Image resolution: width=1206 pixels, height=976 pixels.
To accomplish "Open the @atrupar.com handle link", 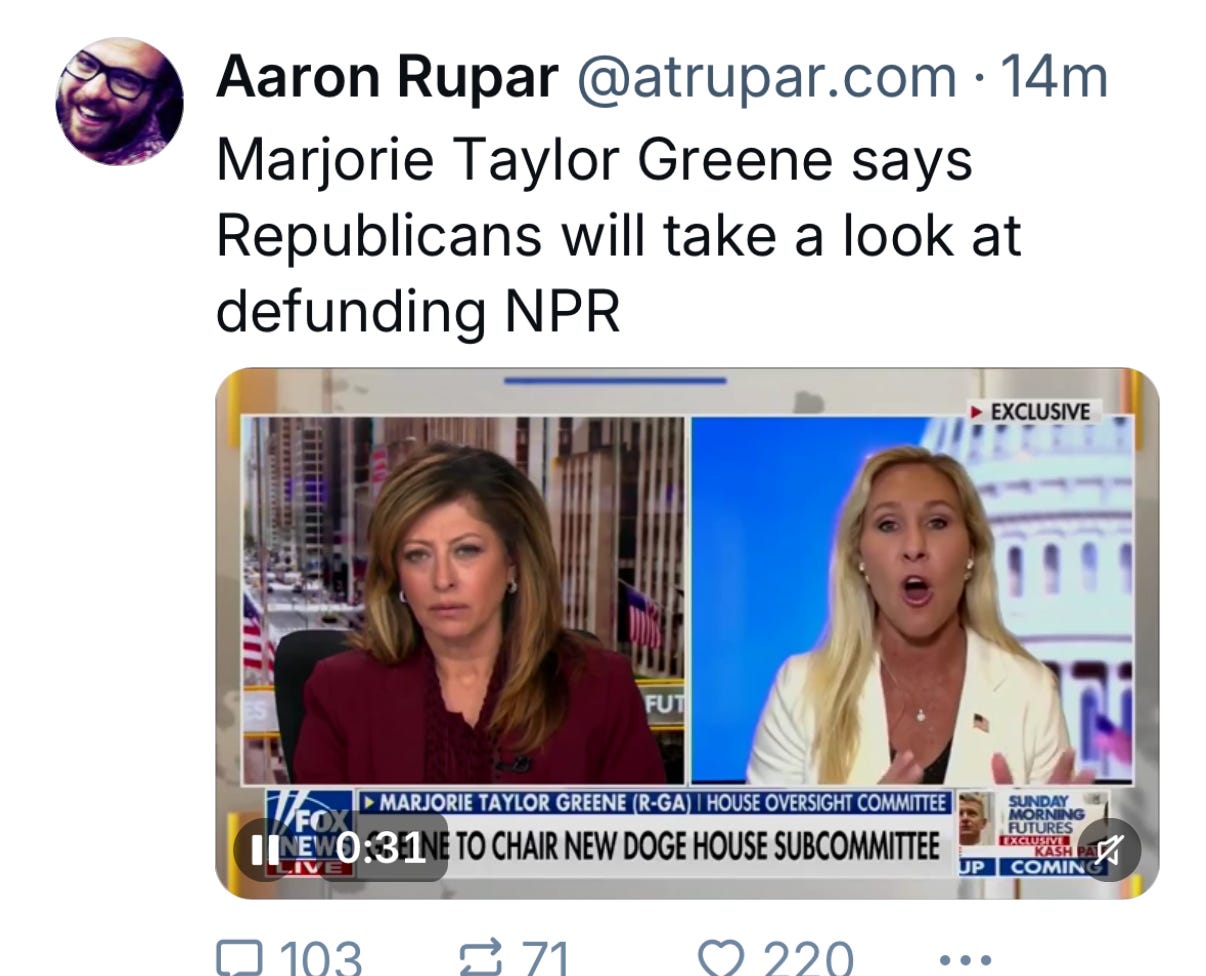I will 766,78.
